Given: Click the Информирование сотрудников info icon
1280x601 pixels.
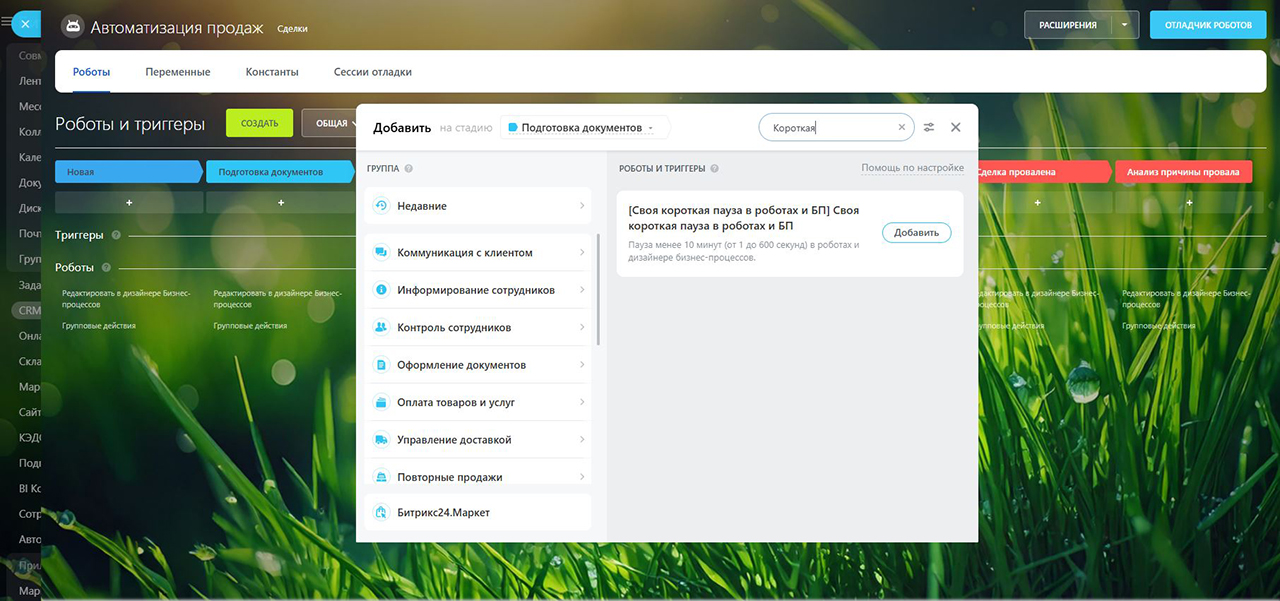Looking at the screenshot, I should point(381,290).
